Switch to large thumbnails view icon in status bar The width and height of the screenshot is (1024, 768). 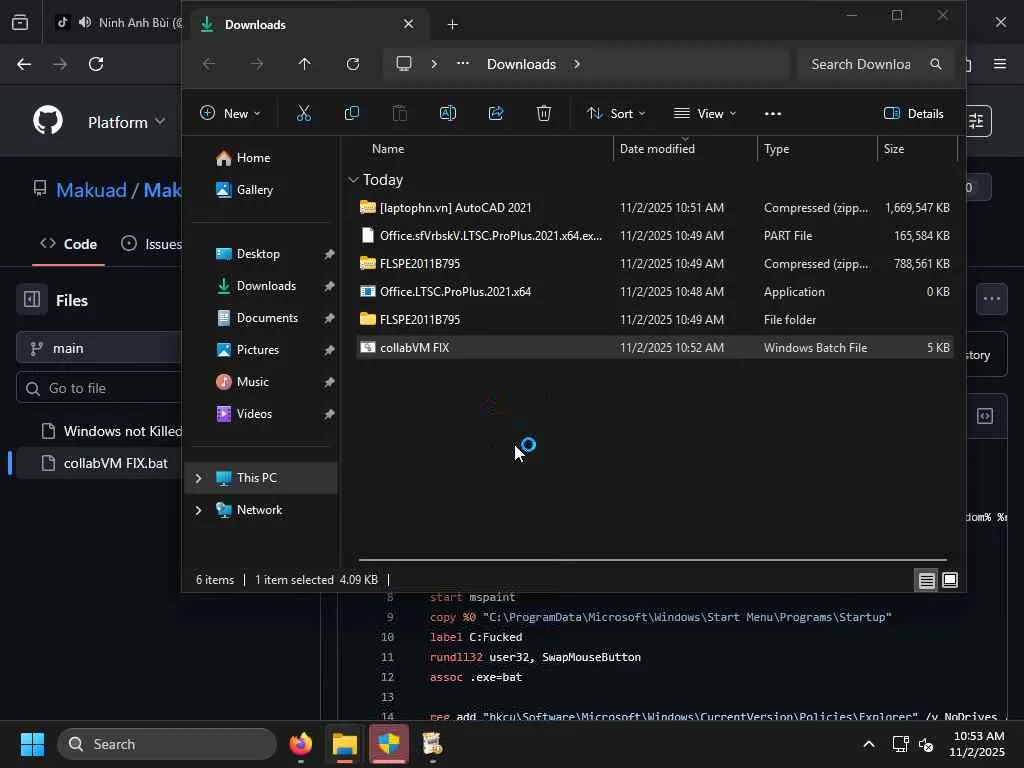950,580
